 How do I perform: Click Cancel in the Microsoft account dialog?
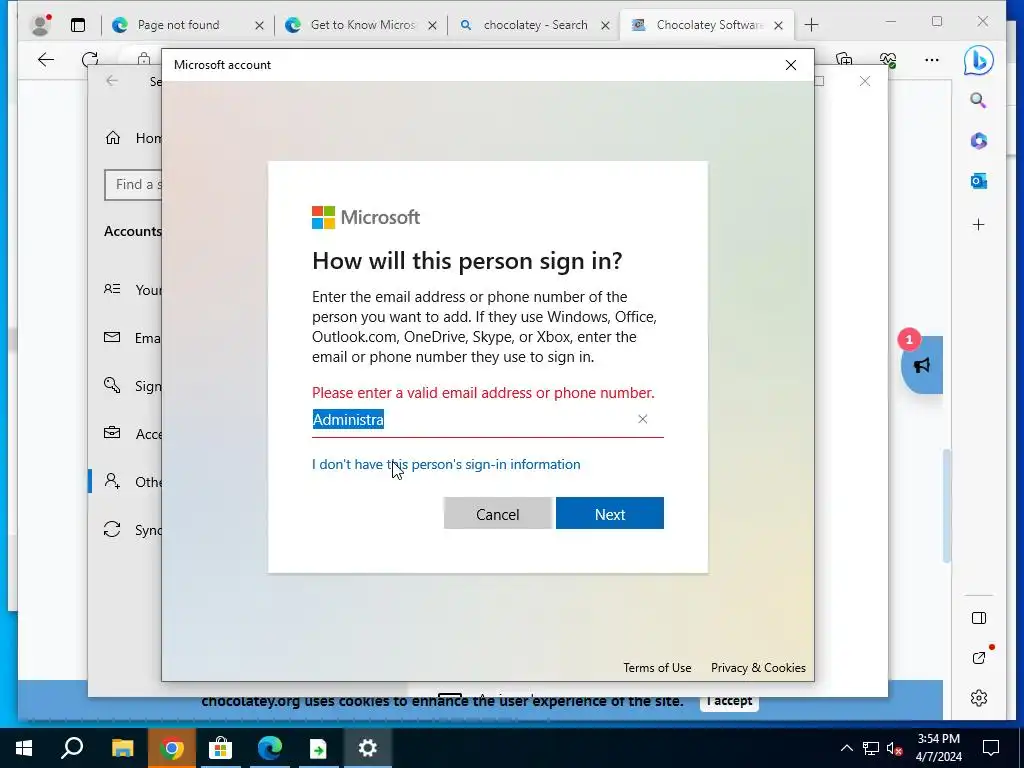coord(497,513)
